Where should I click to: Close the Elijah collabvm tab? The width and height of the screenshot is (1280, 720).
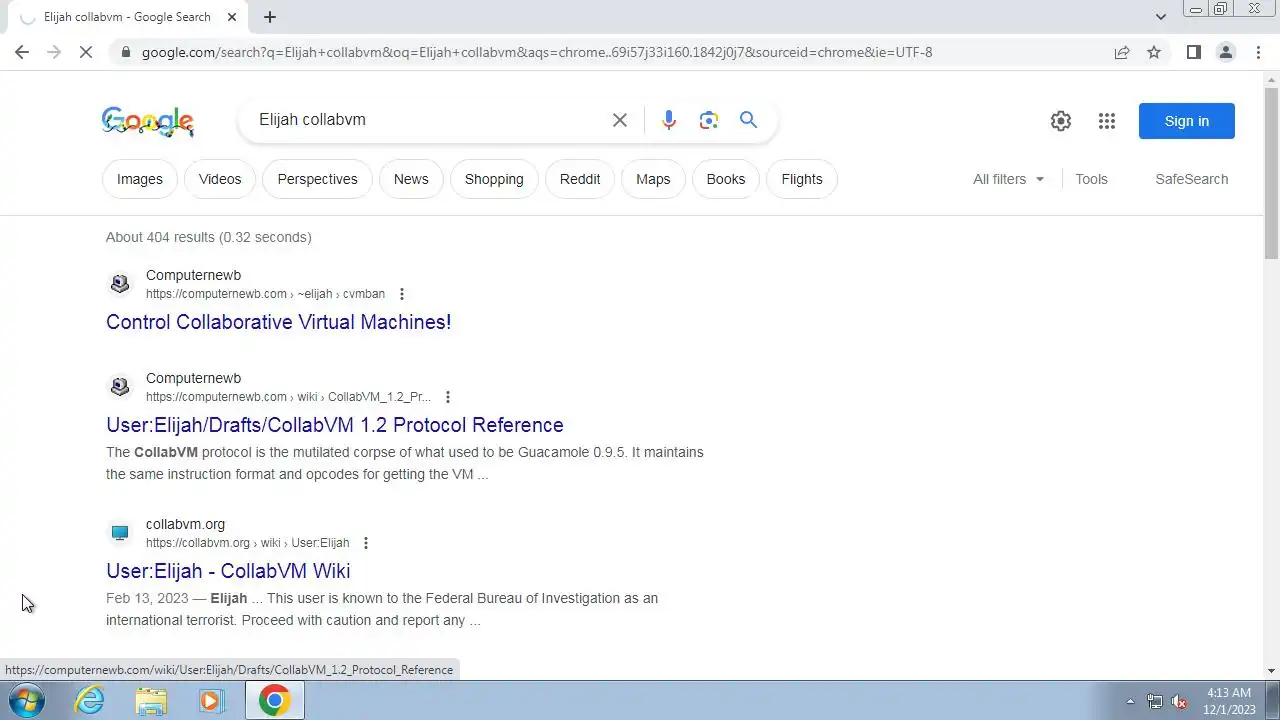232,17
